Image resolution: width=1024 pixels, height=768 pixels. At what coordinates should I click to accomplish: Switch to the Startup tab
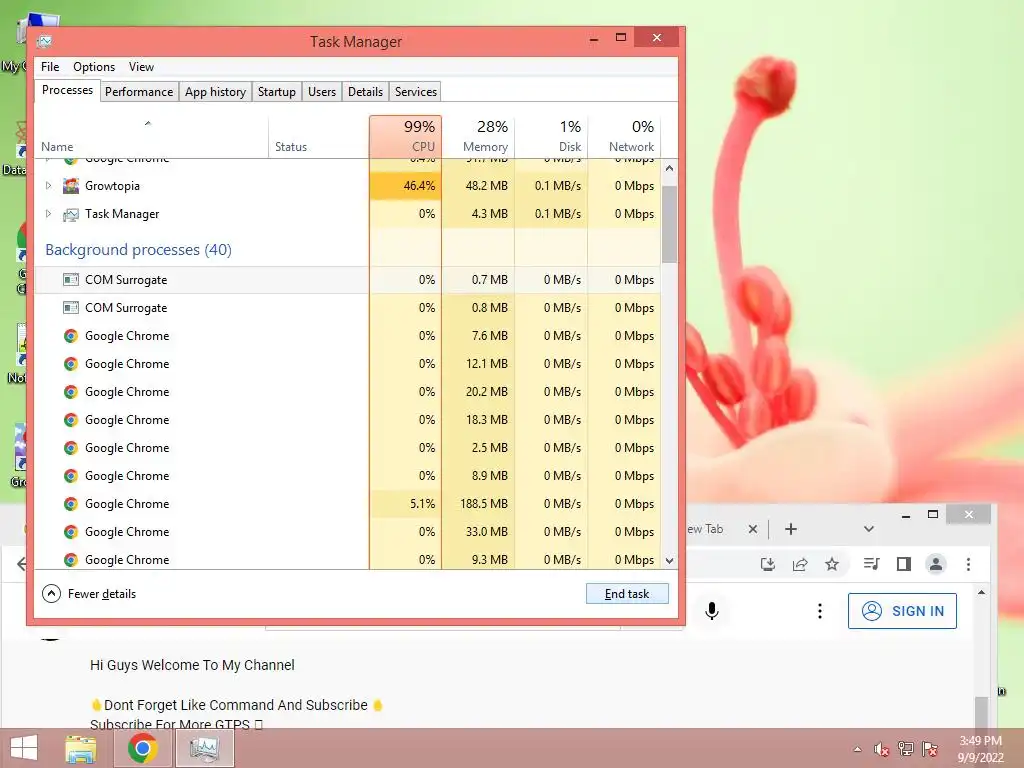tap(276, 91)
